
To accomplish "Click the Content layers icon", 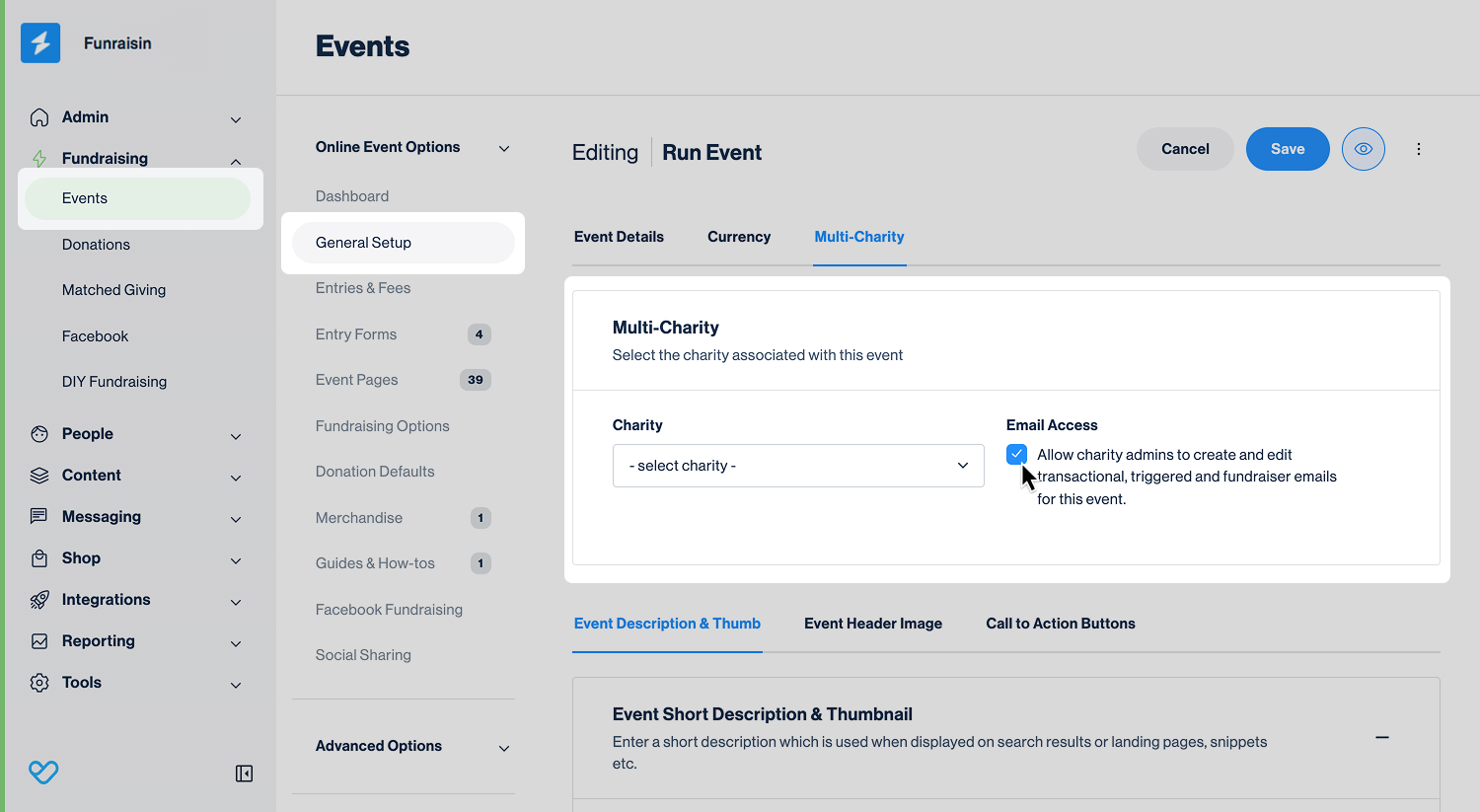I will click(x=39, y=476).
